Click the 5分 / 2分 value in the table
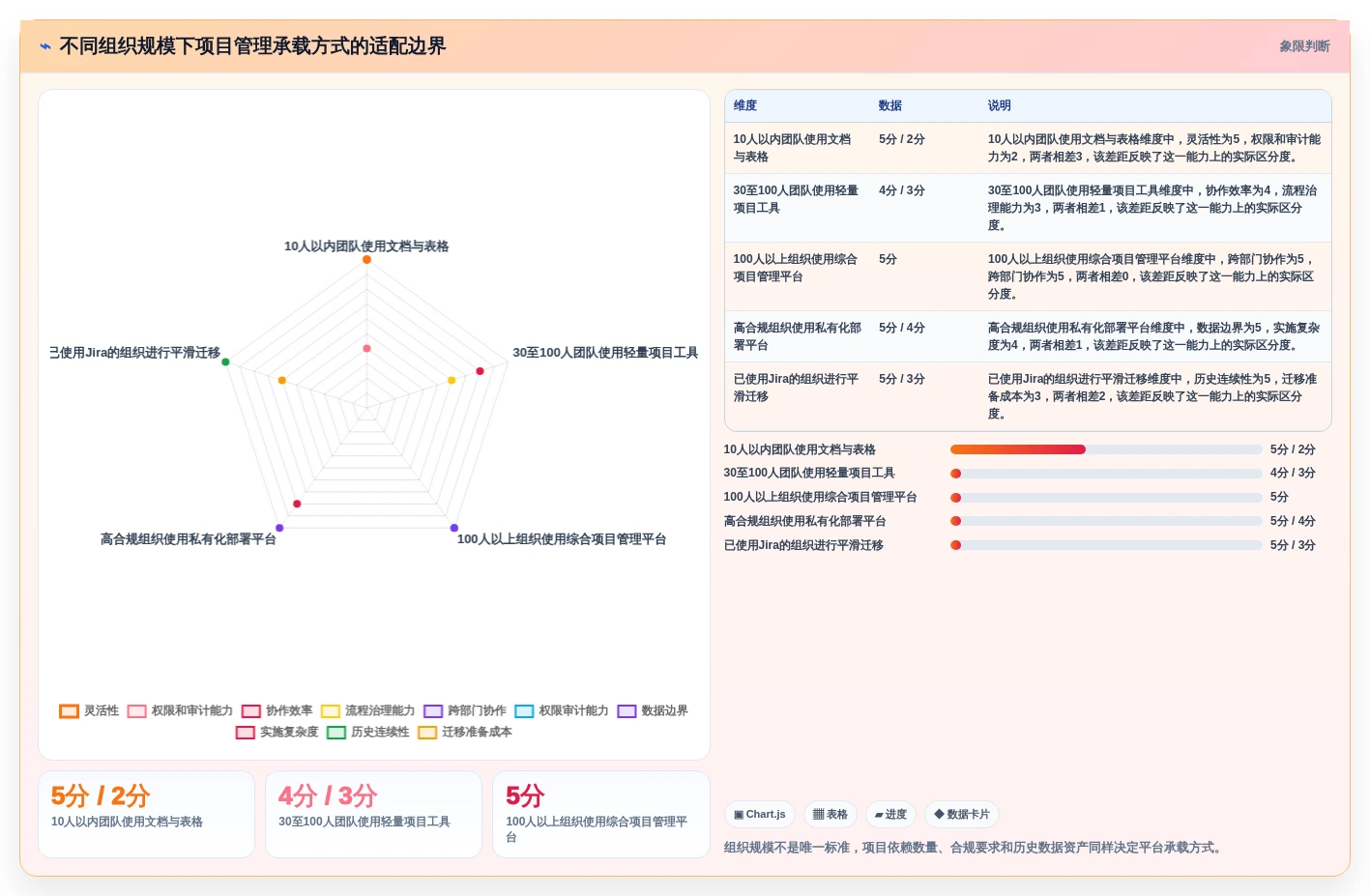 pyautogui.click(x=902, y=139)
